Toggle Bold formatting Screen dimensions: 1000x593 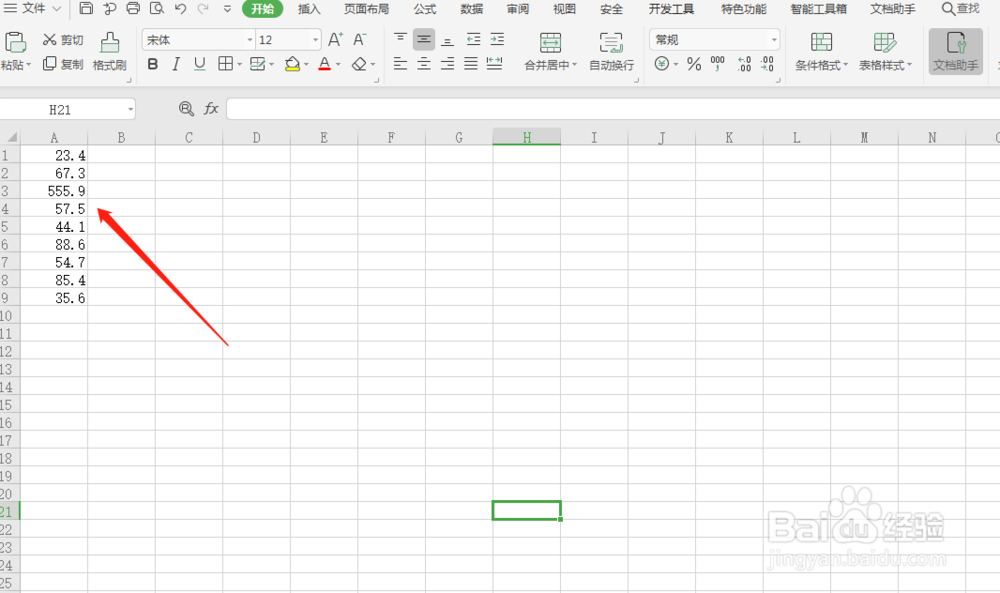click(152, 64)
